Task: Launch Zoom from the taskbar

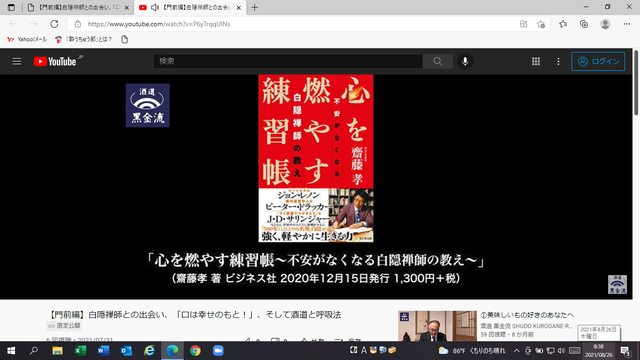Action: tap(218, 351)
